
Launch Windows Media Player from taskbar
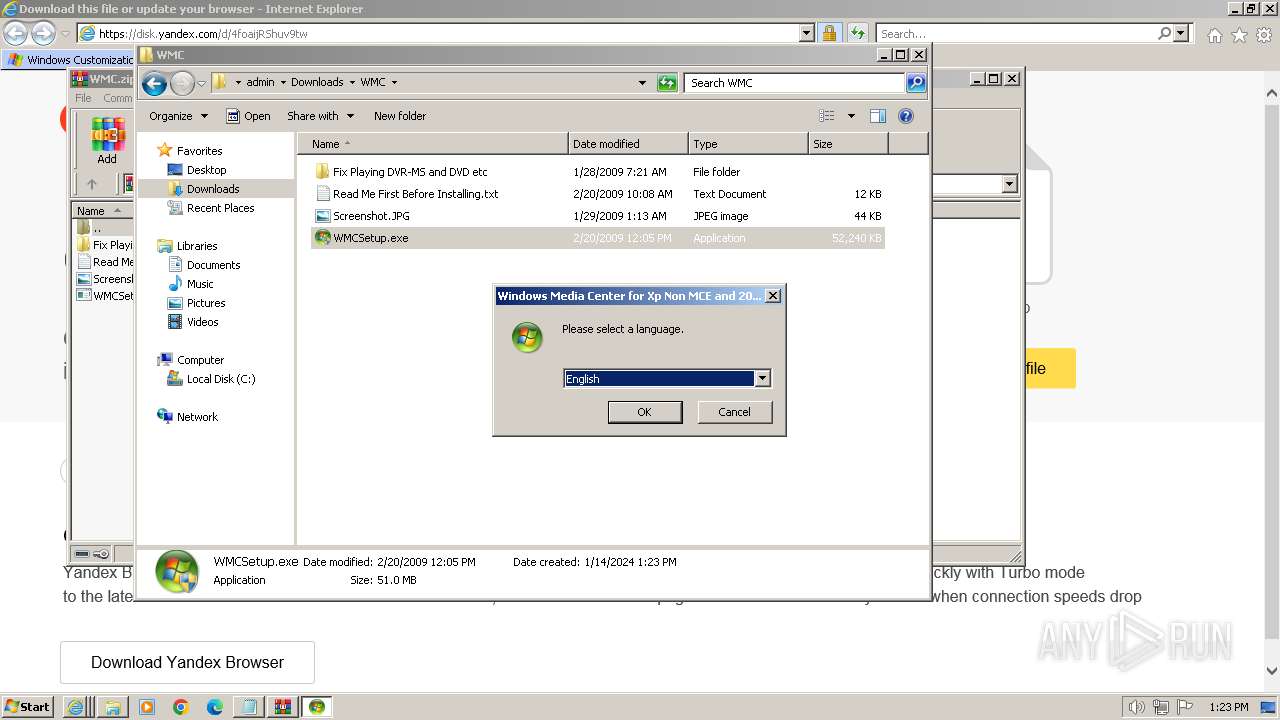147,707
